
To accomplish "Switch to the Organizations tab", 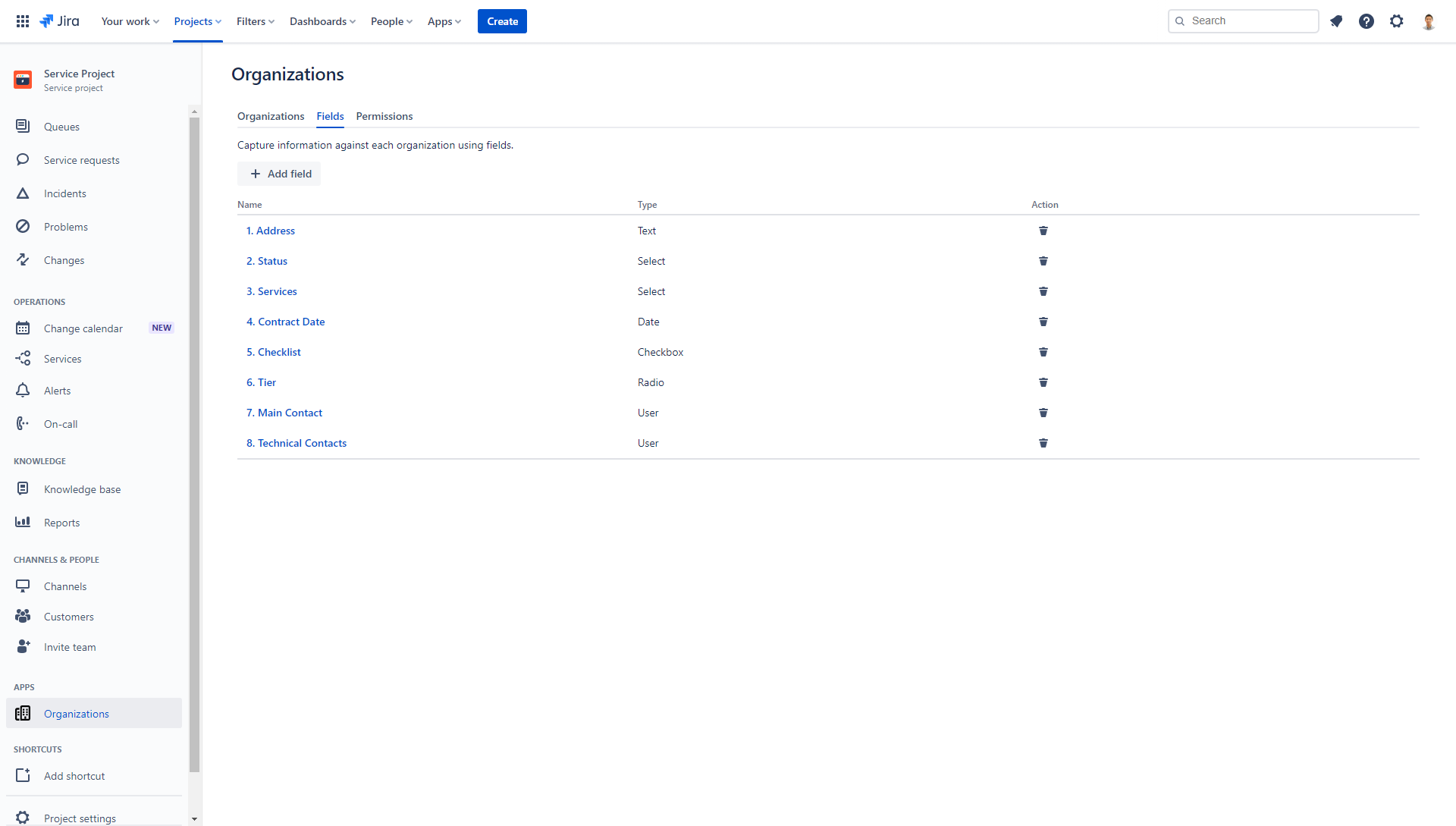I will [x=271, y=116].
